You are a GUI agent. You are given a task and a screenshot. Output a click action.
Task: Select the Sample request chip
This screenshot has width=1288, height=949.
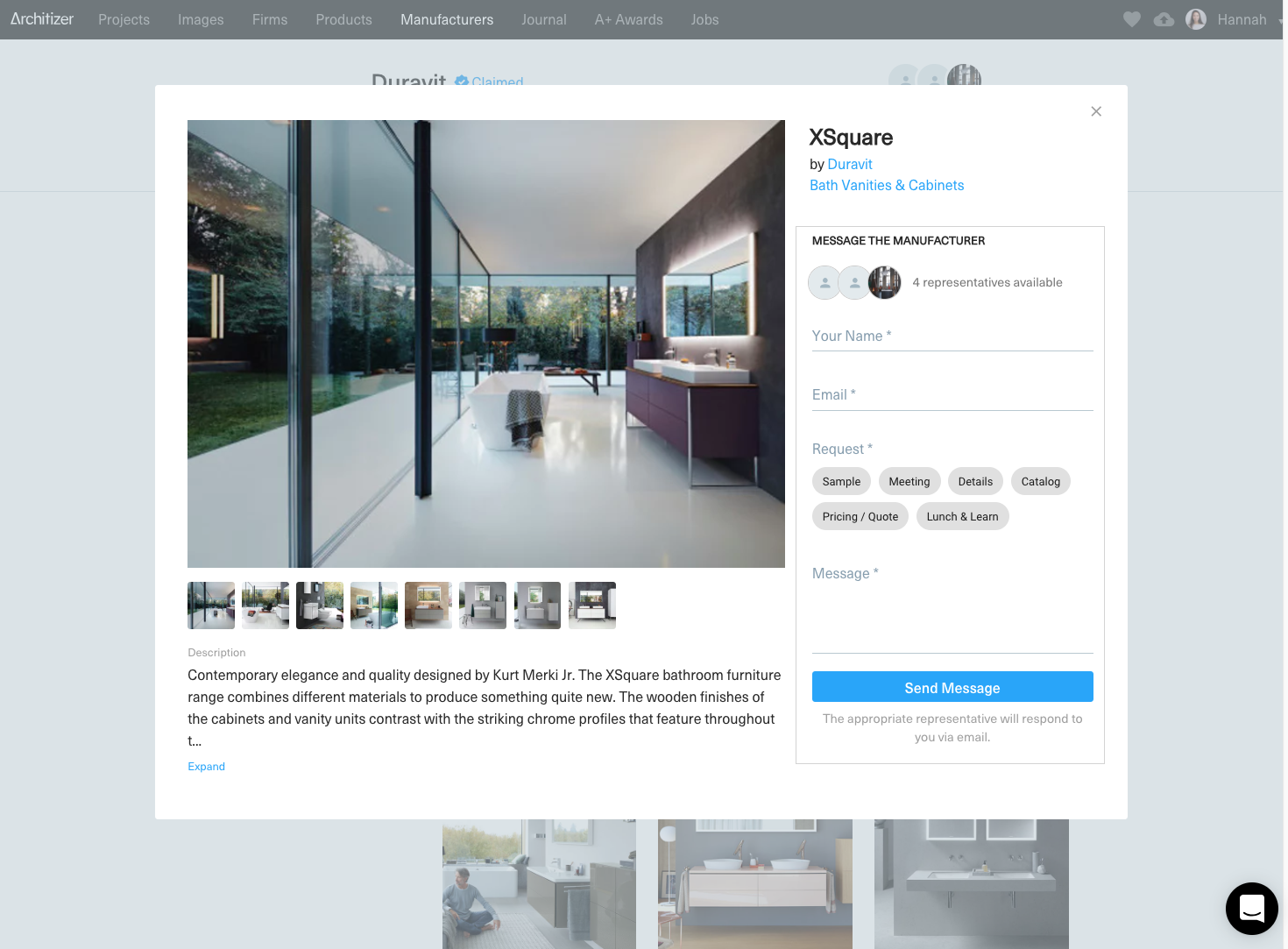pos(841,481)
